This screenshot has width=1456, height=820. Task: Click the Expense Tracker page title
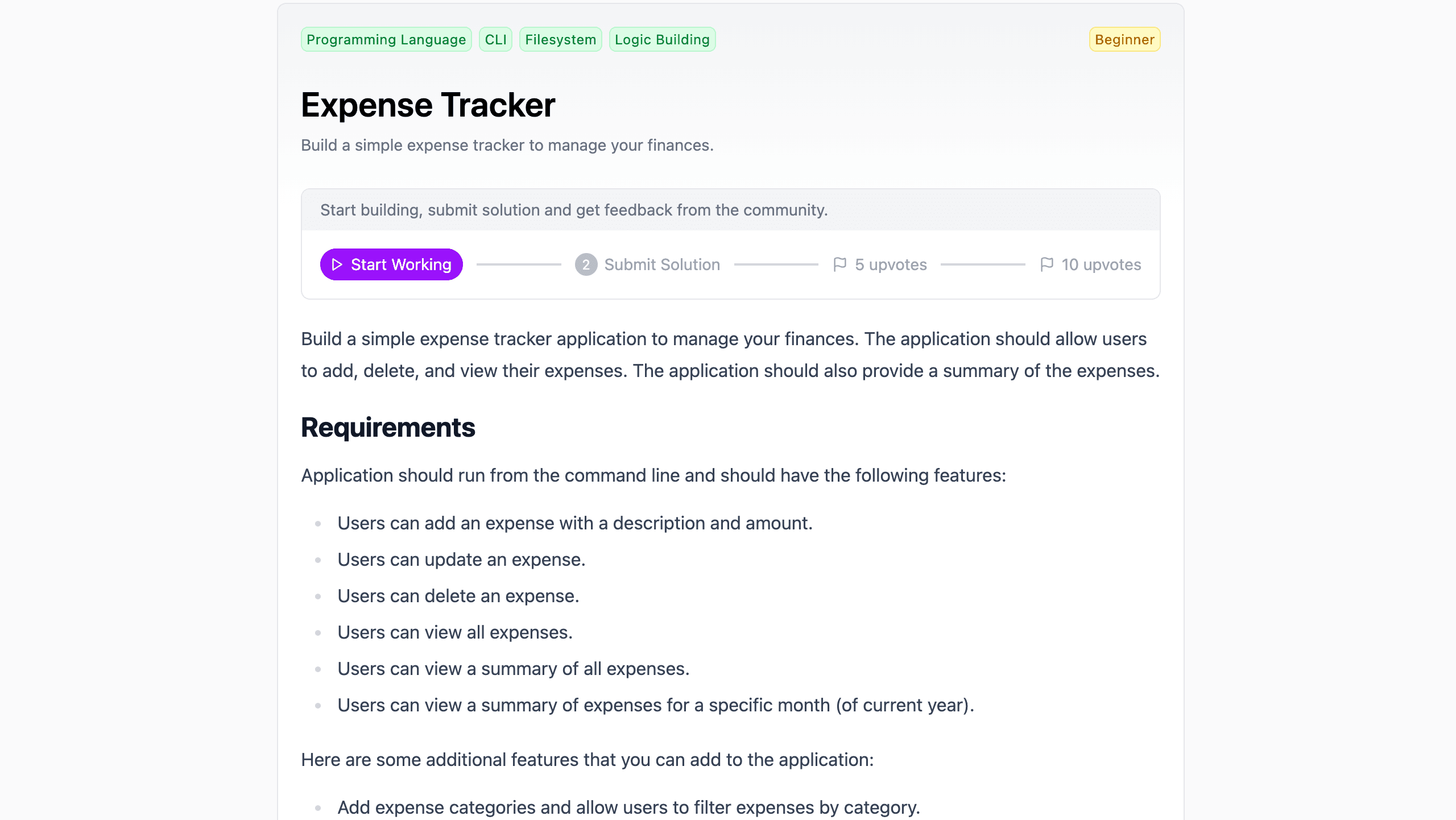click(428, 105)
